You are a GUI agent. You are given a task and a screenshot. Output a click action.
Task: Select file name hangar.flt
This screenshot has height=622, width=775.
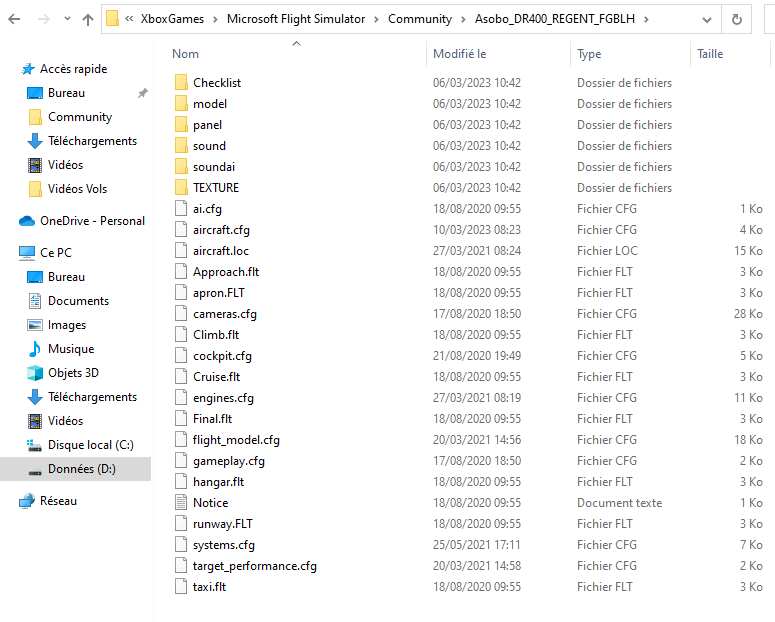pyautogui.click(x=218, y=482)
